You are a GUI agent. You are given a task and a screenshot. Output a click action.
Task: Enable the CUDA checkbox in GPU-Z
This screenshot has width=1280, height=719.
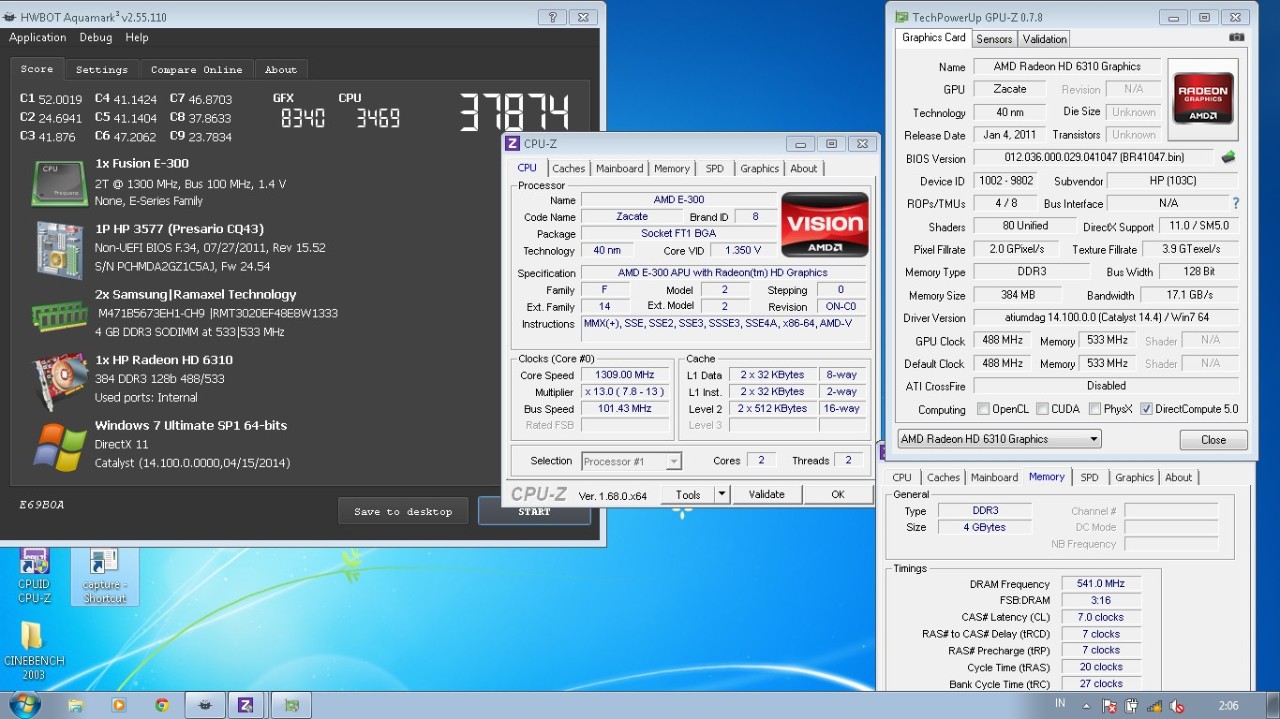(1041, 409)
